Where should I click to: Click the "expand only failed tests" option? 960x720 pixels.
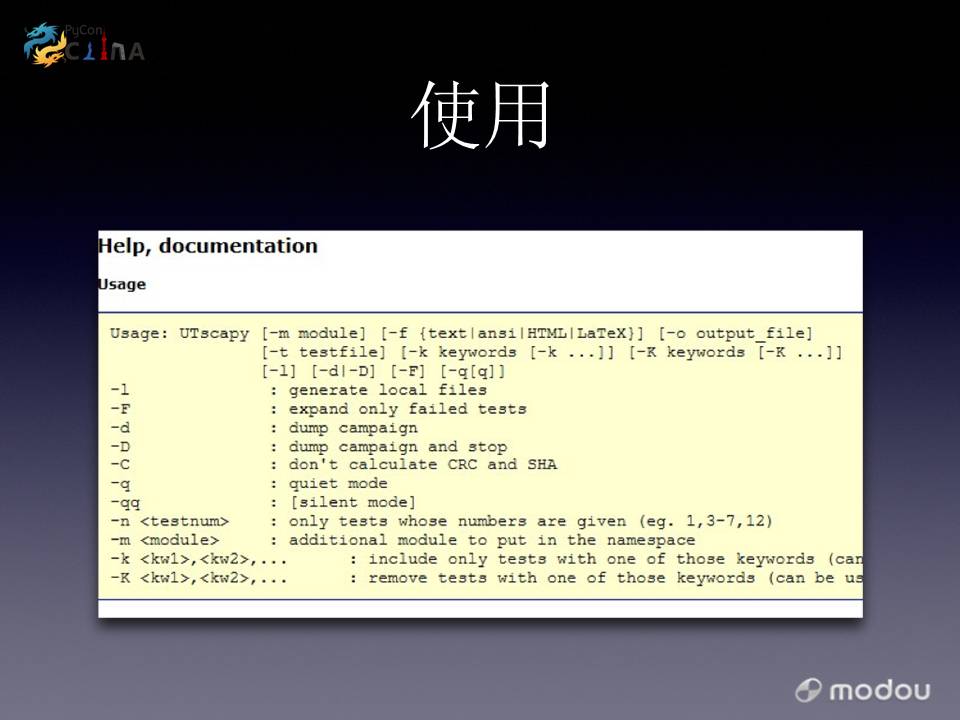coord(407,409)
